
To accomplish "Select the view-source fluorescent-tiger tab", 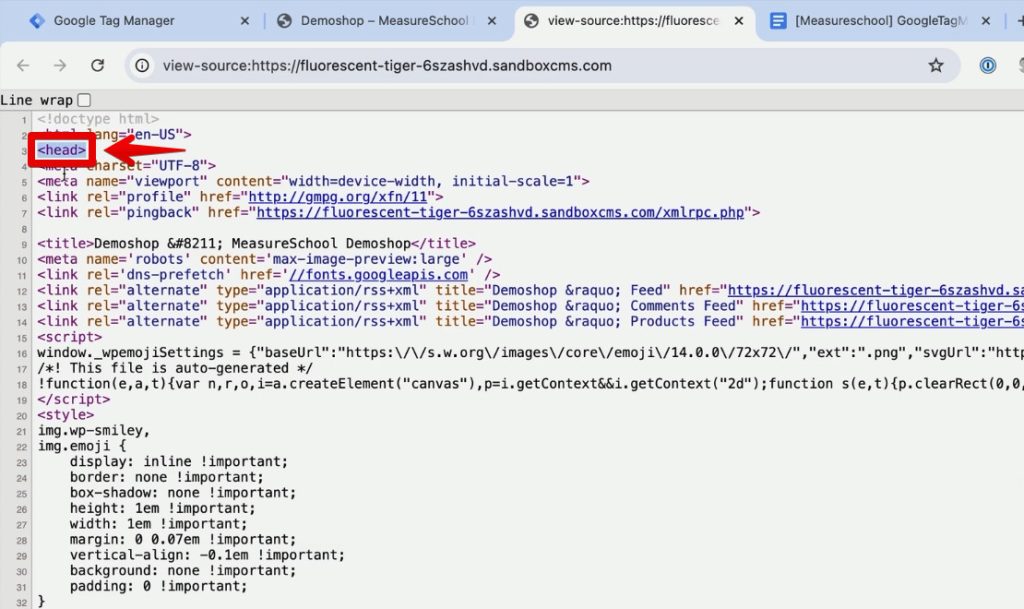I will pyautogui.click(x=632, y=21).
